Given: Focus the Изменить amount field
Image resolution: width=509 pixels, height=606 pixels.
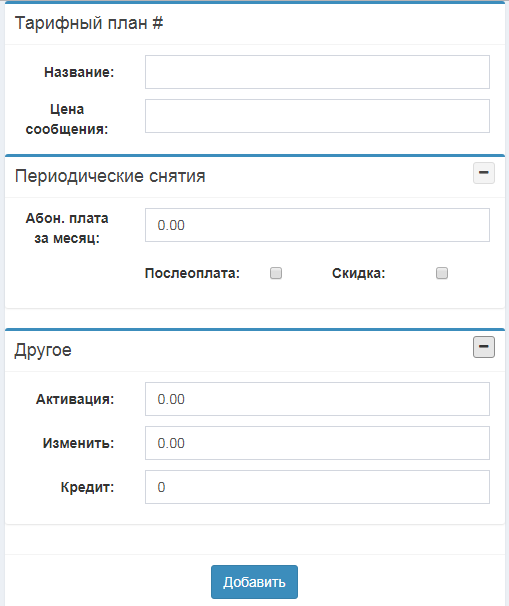Looking at the screenshot, I should coord(317,443).
